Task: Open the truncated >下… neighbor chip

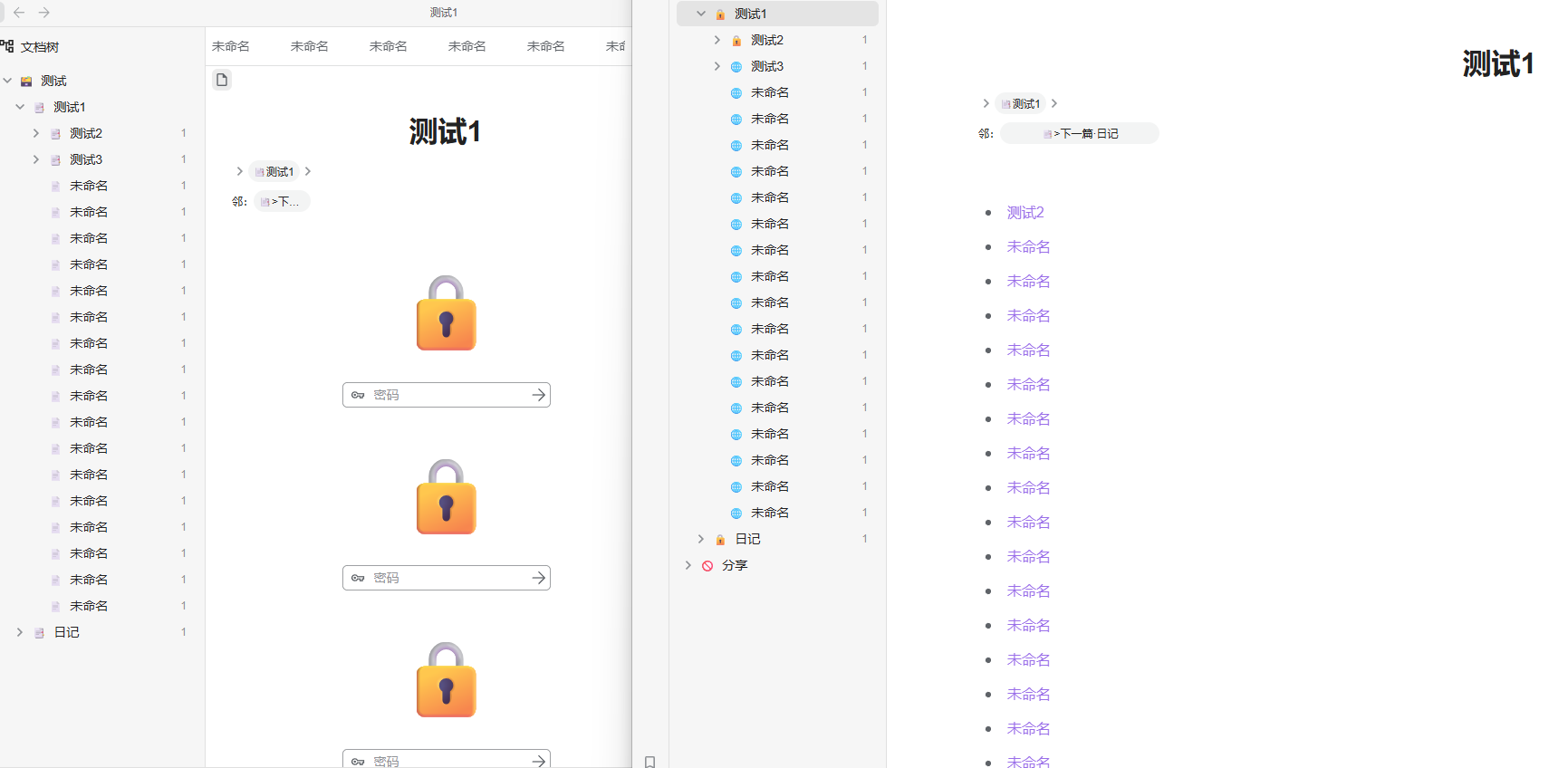Action: (x=282, y=201)
